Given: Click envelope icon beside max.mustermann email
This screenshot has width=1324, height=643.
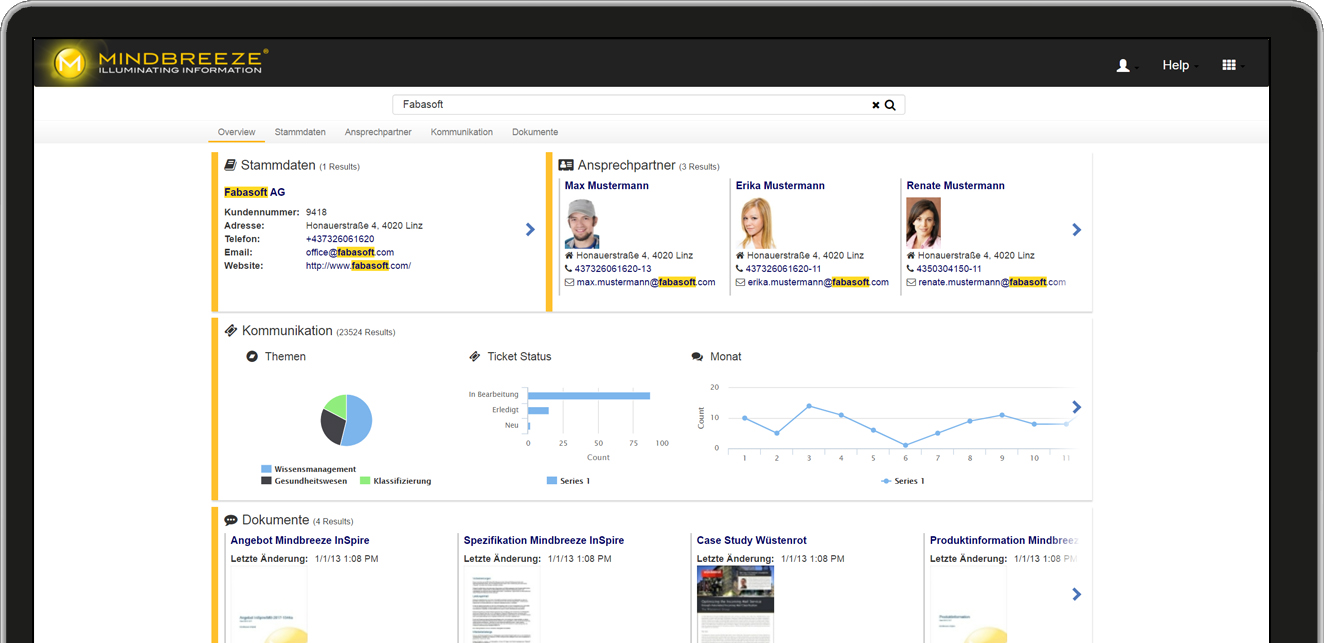Looking at the screenshot, I should [570, 282].
